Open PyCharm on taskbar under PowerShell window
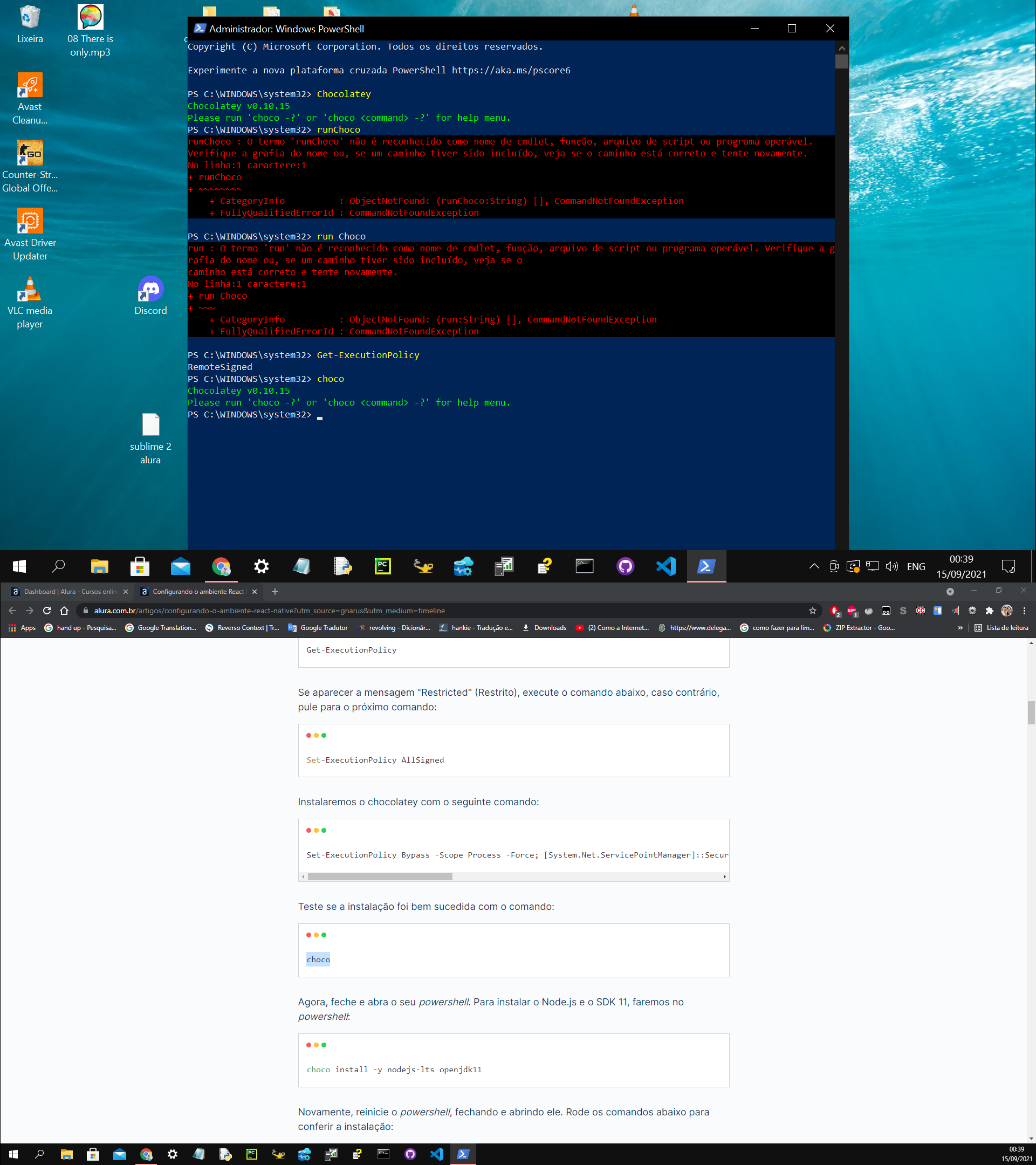 [382, 566]
